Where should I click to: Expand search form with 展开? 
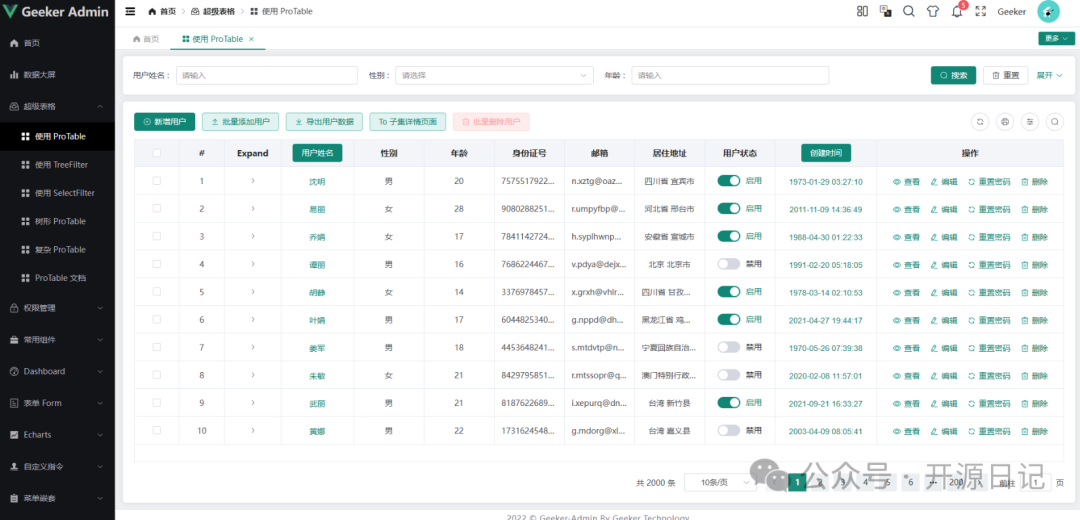[1050, 75]
